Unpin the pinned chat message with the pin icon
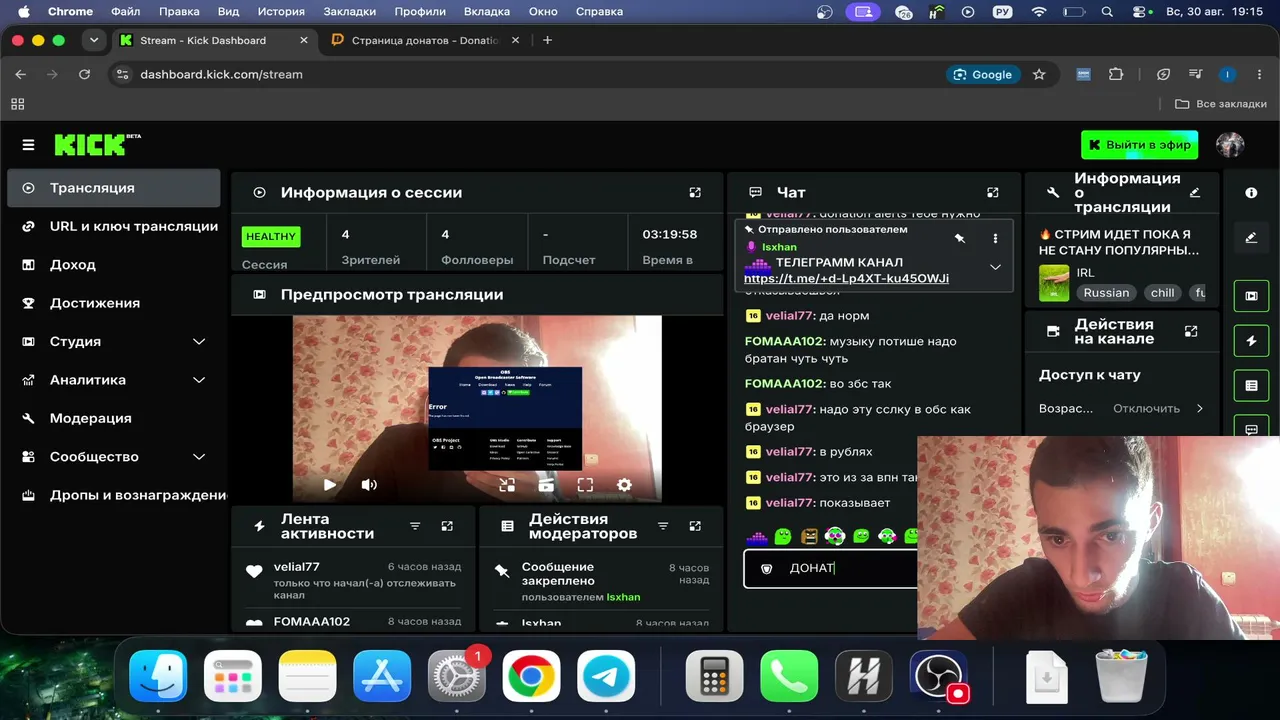The height and width of the screenshot is (720, 1280). (959, 239)
